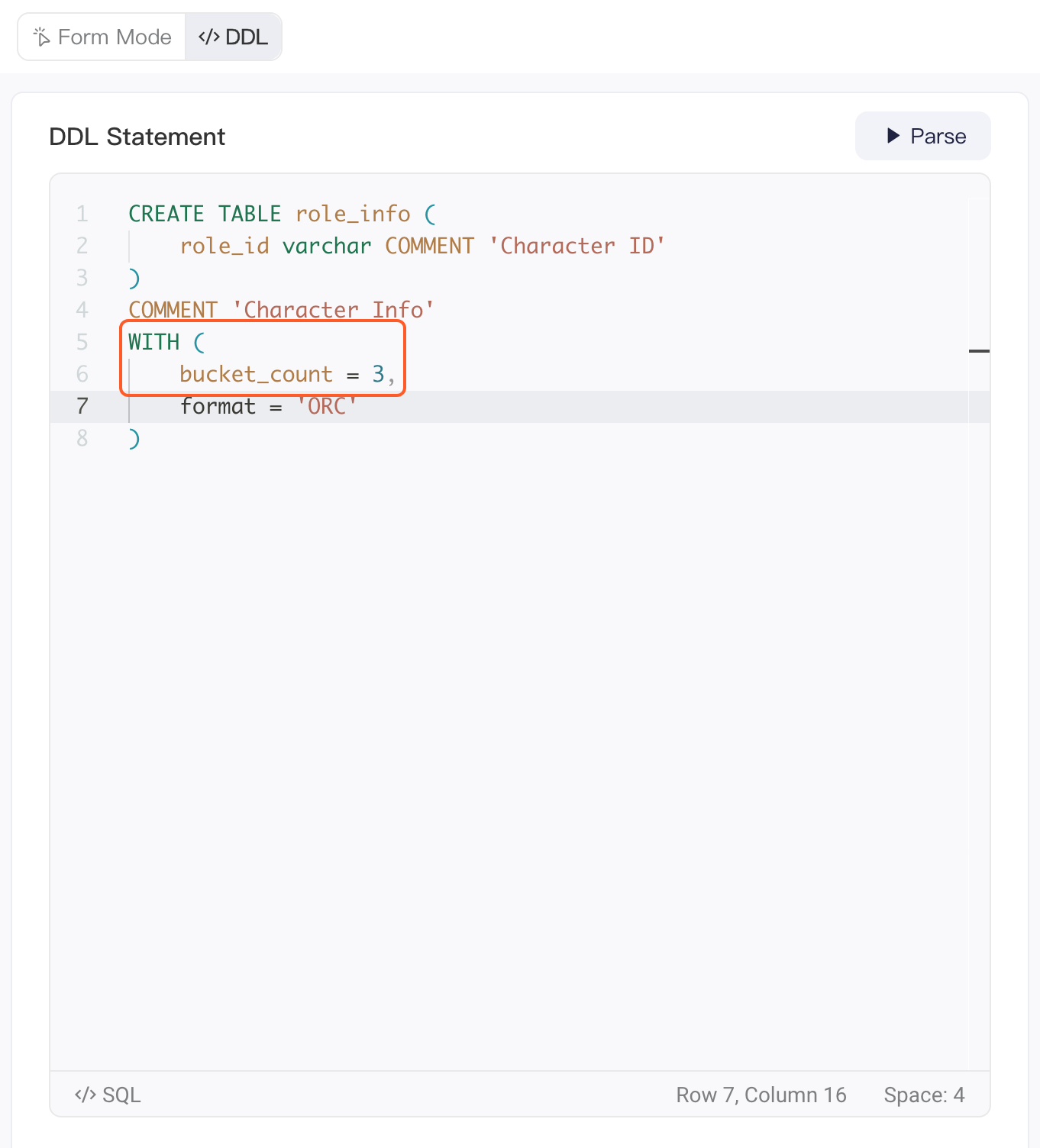Click the role_info table name
Screen dimensions: 1040x1148
click(353, 214)
